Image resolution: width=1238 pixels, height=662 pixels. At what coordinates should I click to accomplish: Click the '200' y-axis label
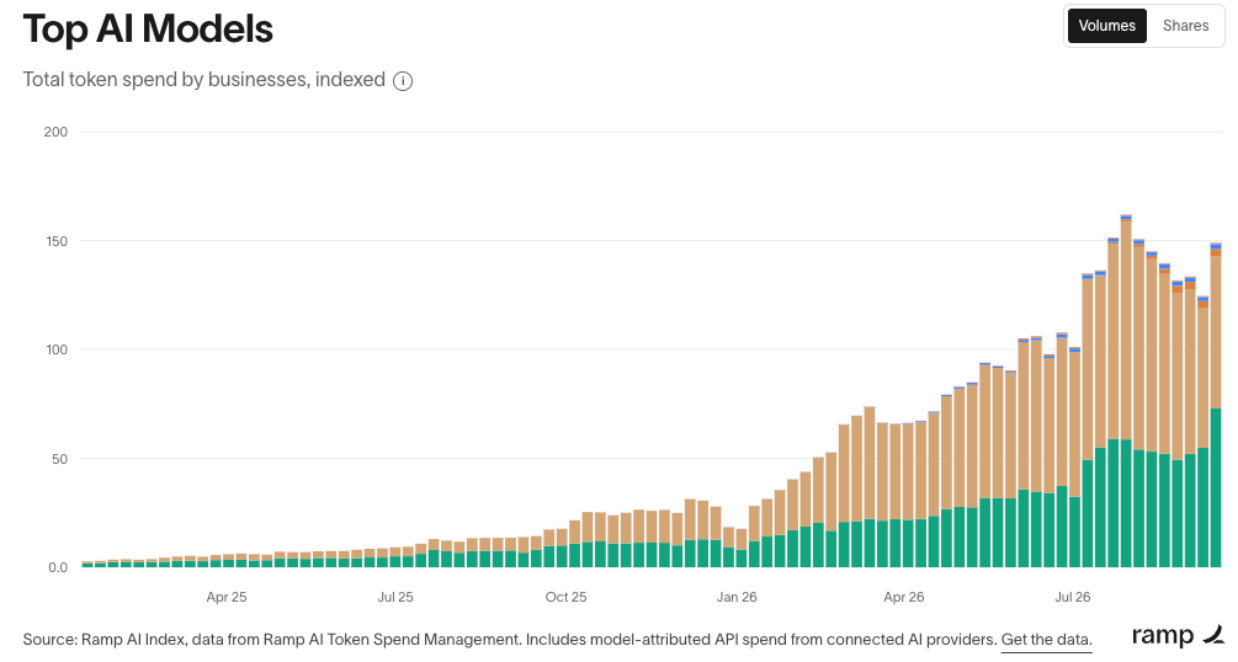pyautogui.click(x=54, y=132)
